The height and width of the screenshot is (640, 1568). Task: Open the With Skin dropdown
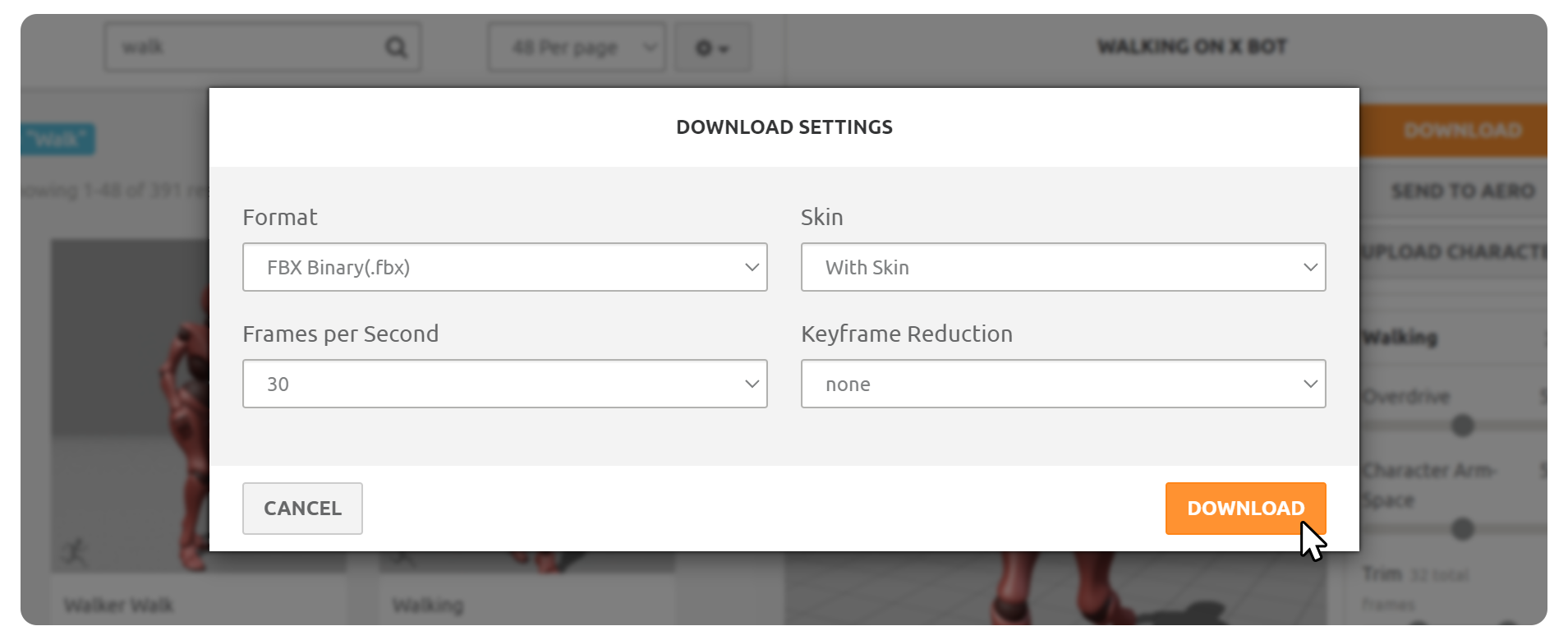[1064, 267]
